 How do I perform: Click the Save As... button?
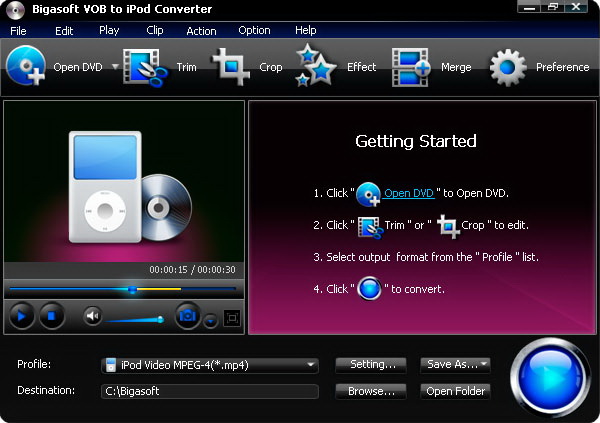[x=455, y=365]
